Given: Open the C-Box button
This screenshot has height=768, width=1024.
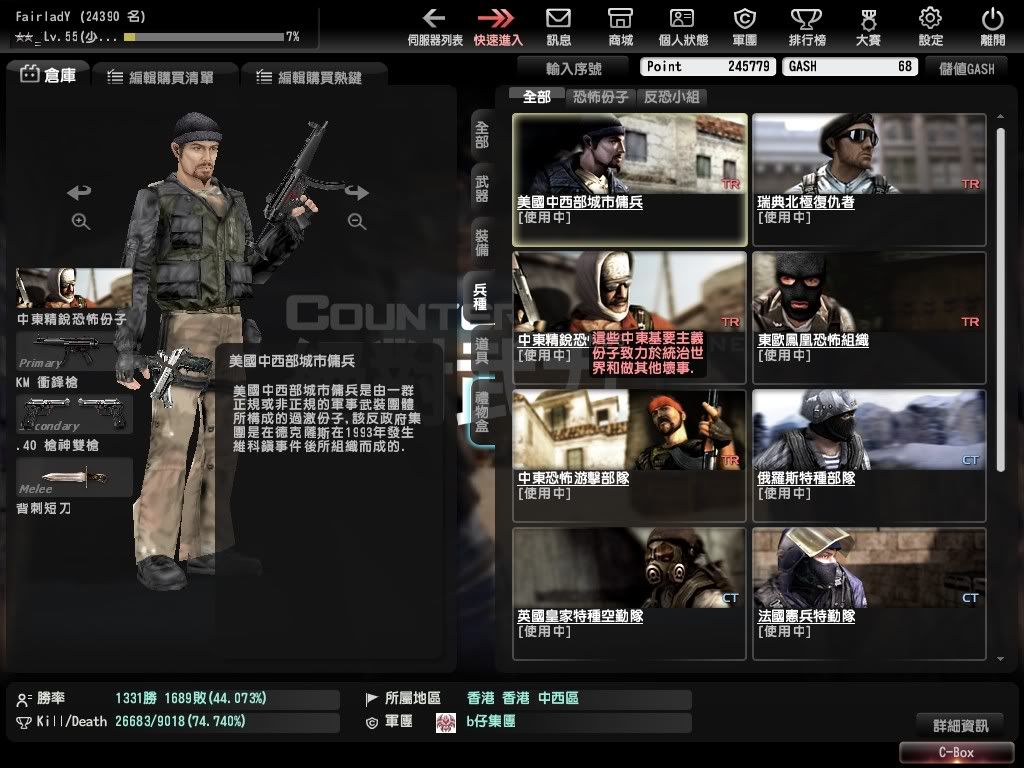Looking at the screenshot, I should click(956, 752).
